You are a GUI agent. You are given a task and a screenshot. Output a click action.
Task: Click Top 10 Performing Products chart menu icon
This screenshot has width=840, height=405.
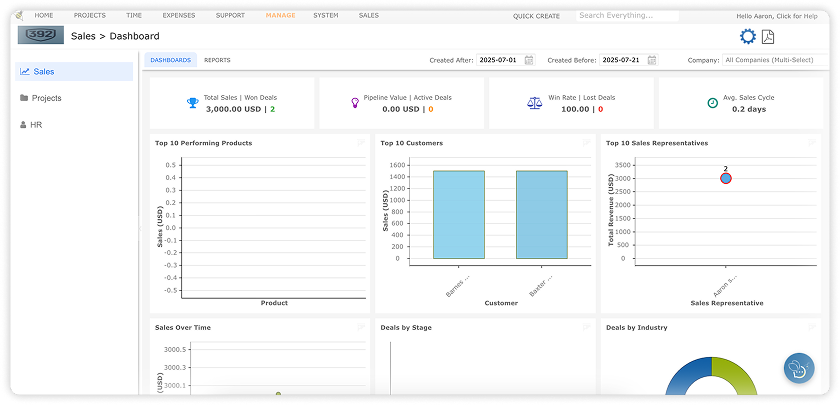click(x=361, y=142)
